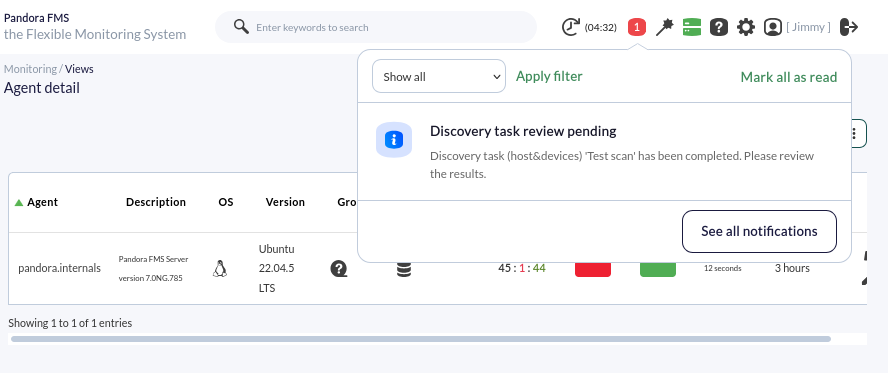The width and height of the screenshot is (888, 373).
Task: Click the Linux penguin OS icon
Action: [220, 268]
